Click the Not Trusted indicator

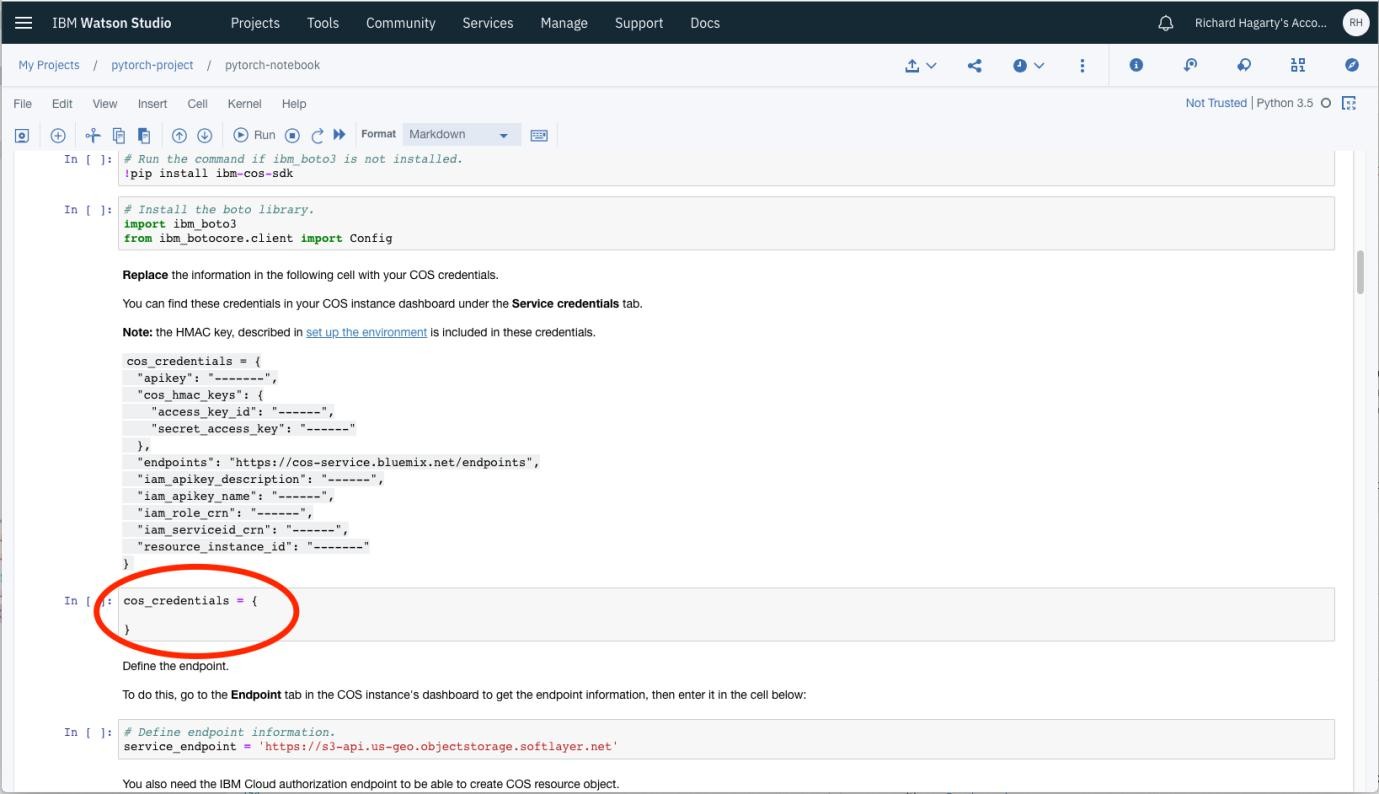pos(1216,102)
